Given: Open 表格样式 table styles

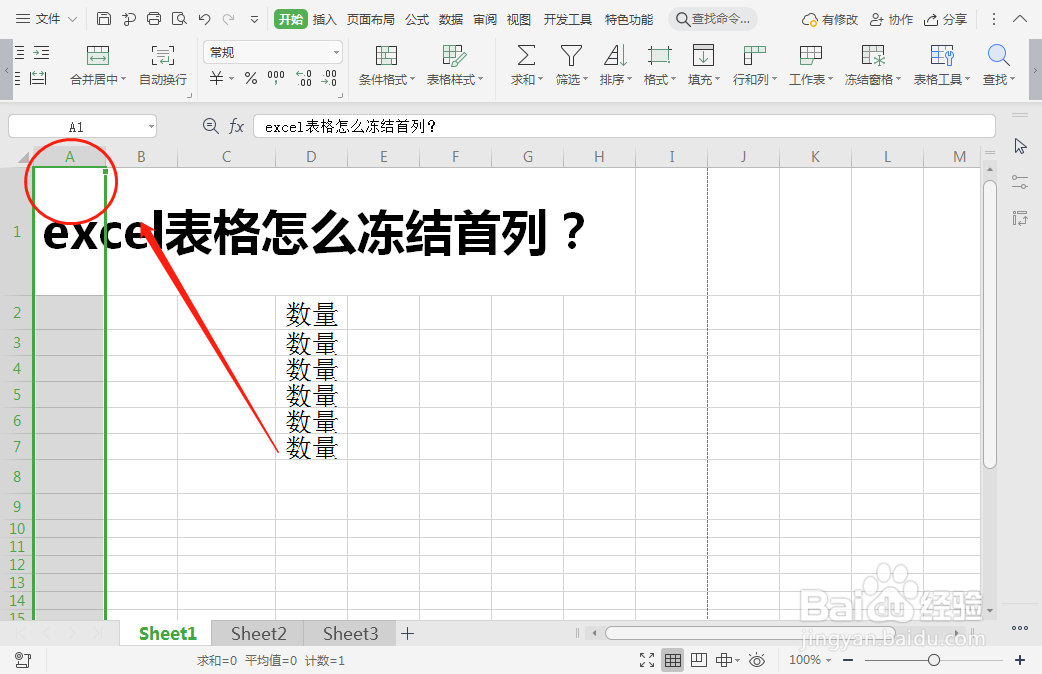Looking at the screenshot, I should 455,65.
